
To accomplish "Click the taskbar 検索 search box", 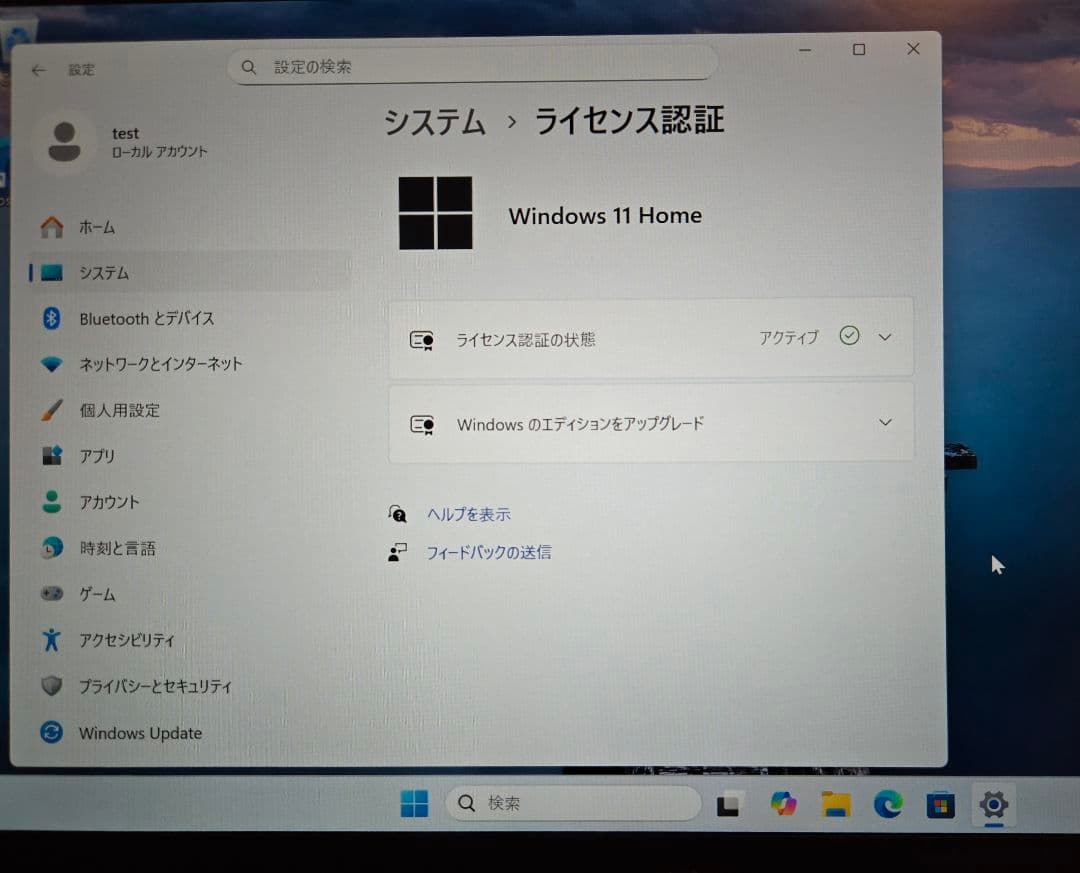I will tap(573, 803).
